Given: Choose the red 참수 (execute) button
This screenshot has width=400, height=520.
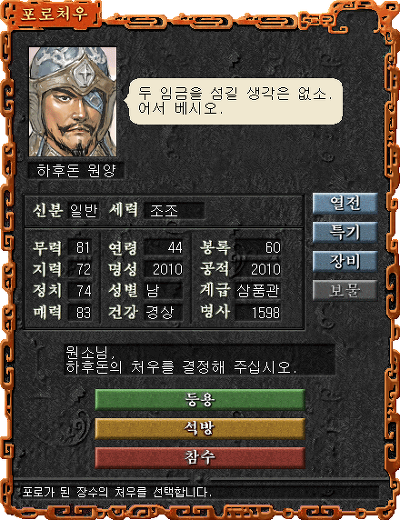Looking at the screenshot, I should (200, 457).
